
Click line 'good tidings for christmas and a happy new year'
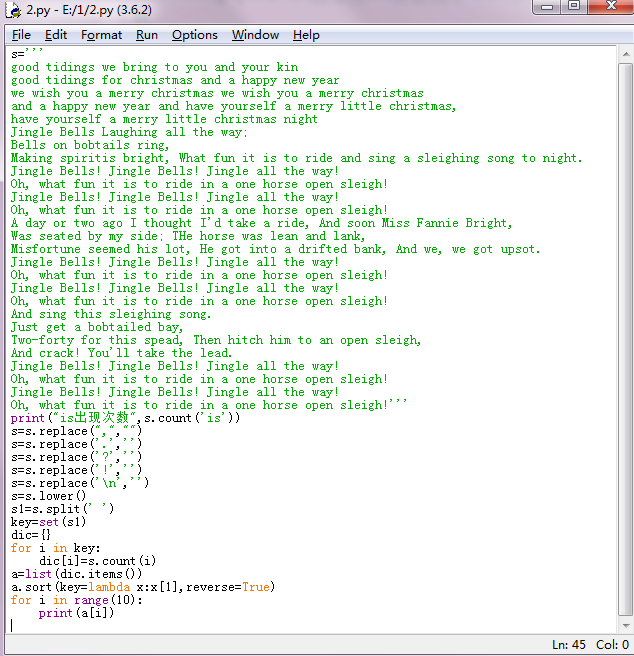[175, 80]
